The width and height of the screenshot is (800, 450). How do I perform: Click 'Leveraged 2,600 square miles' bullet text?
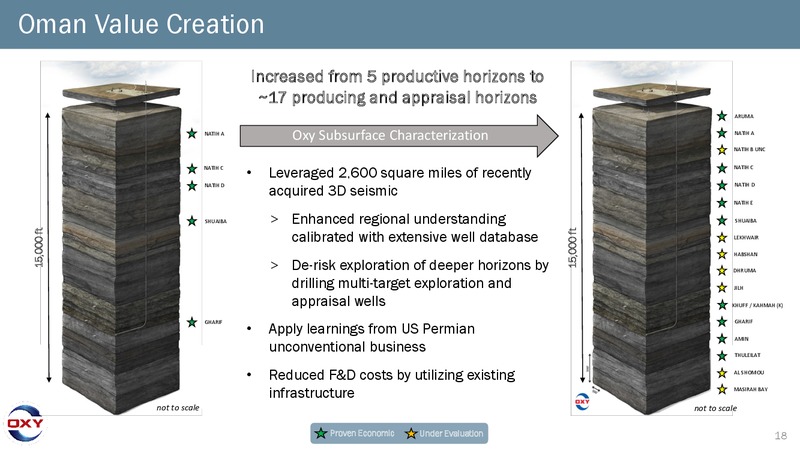[399, 182]
